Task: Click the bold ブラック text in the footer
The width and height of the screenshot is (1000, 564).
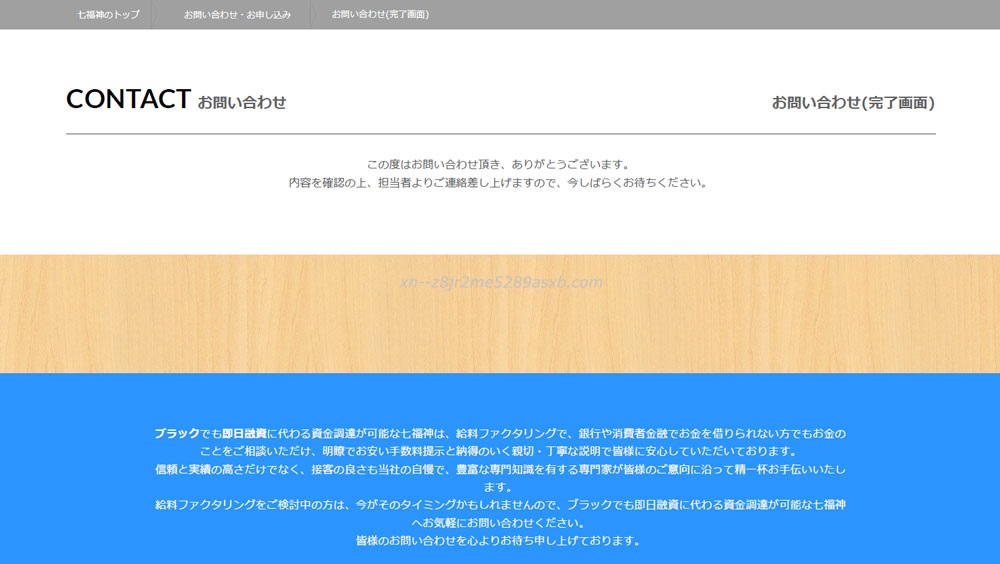Action: [177, 433]
